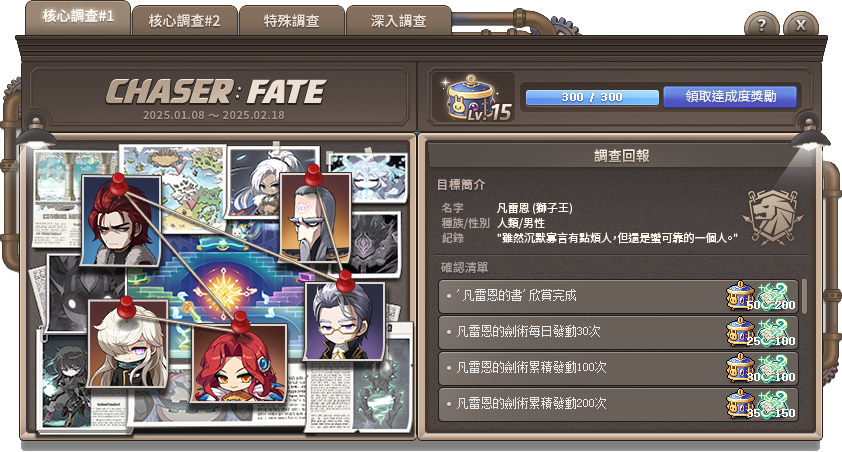Select the '凡雷恩的書' 欣賞完成 checklist row
842x452 pixels.
[x=618, y=296]
